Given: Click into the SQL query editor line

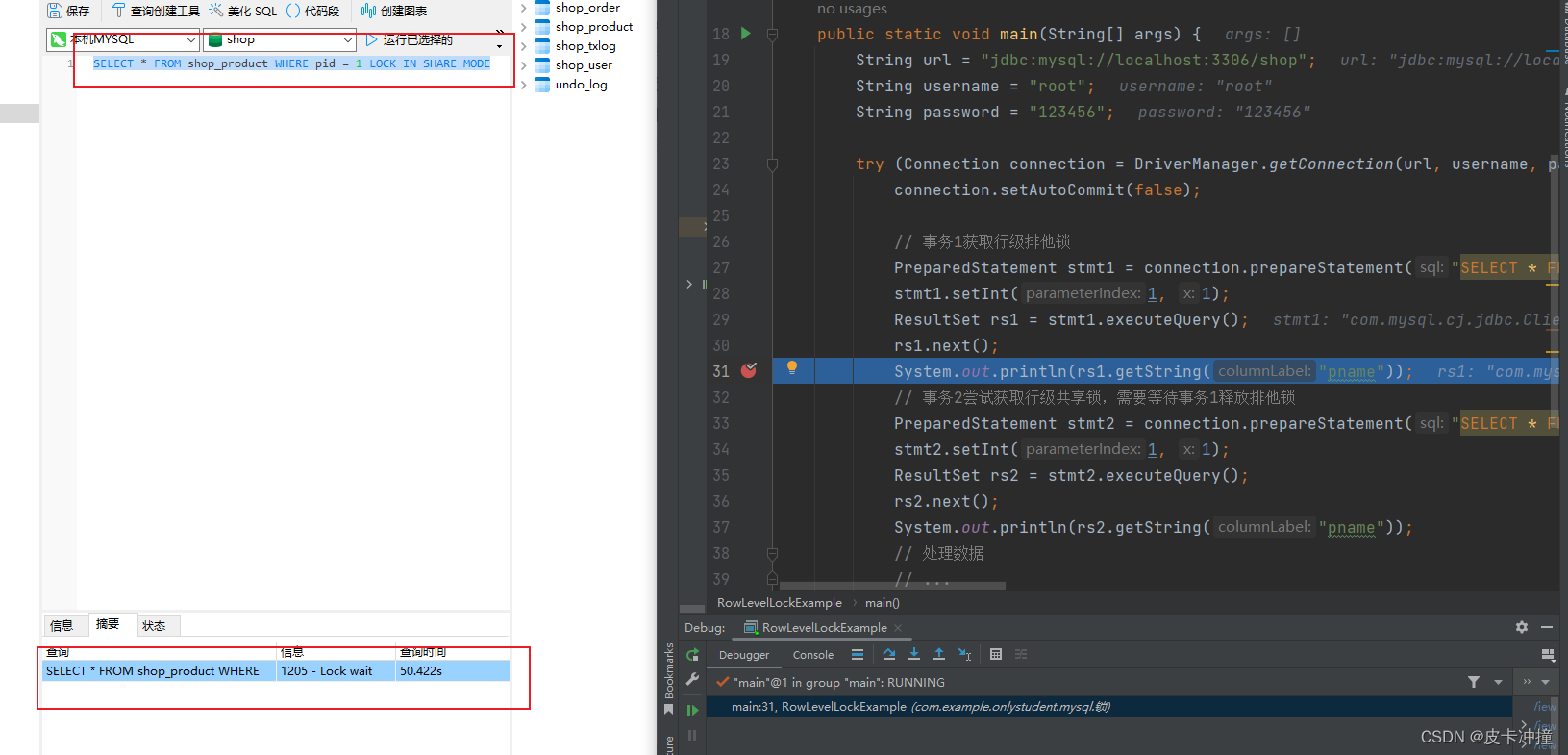Looking at the screenshot, I should 291,63.
